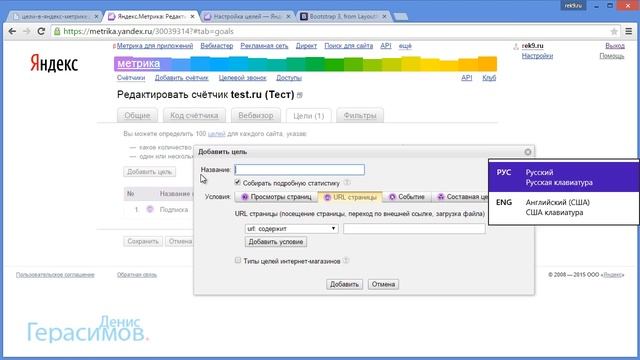This screenshot has width=640, height=360.
Task: Reload the page with the refresh icon
Action: click(x=41, y=31)
